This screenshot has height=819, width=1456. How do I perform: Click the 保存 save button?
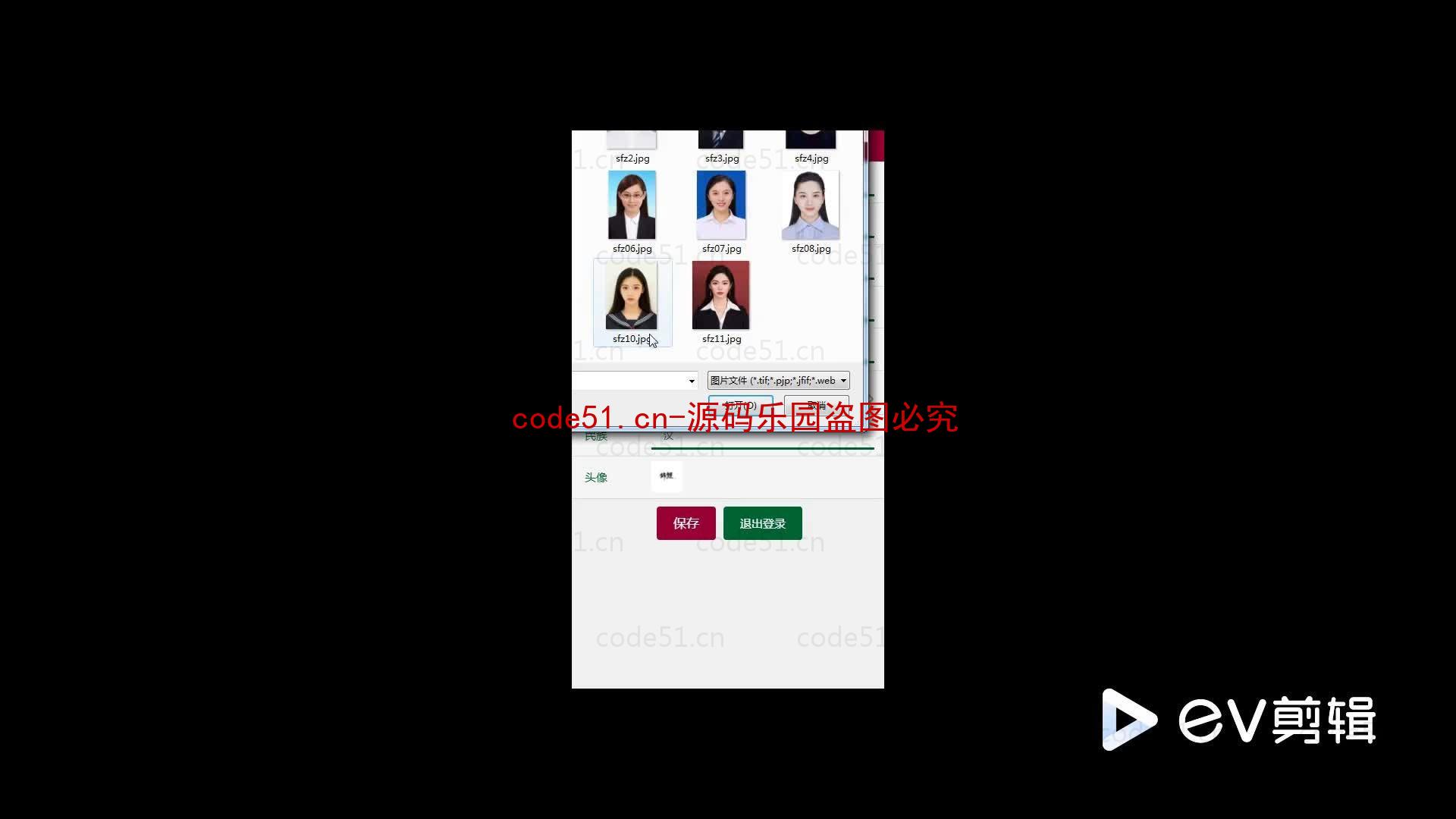[686, 523]
